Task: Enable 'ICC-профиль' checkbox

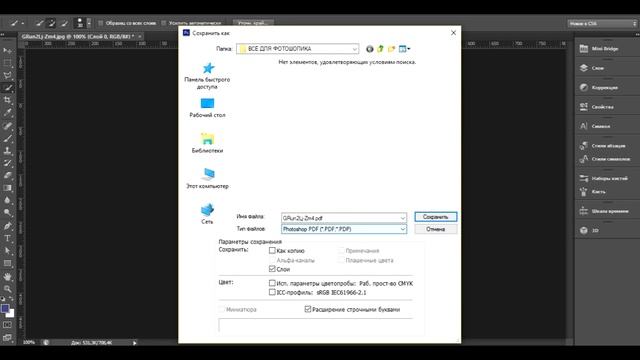Action: [x=272, y=292]
